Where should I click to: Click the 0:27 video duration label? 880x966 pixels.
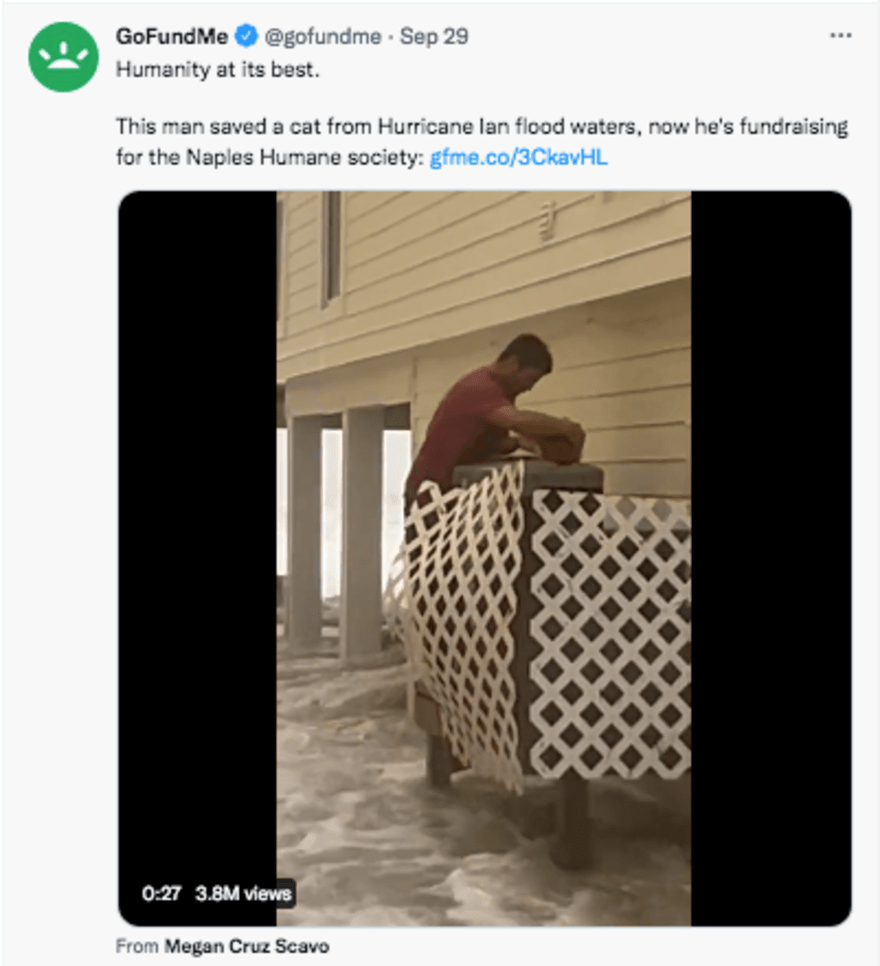[161, 893]
